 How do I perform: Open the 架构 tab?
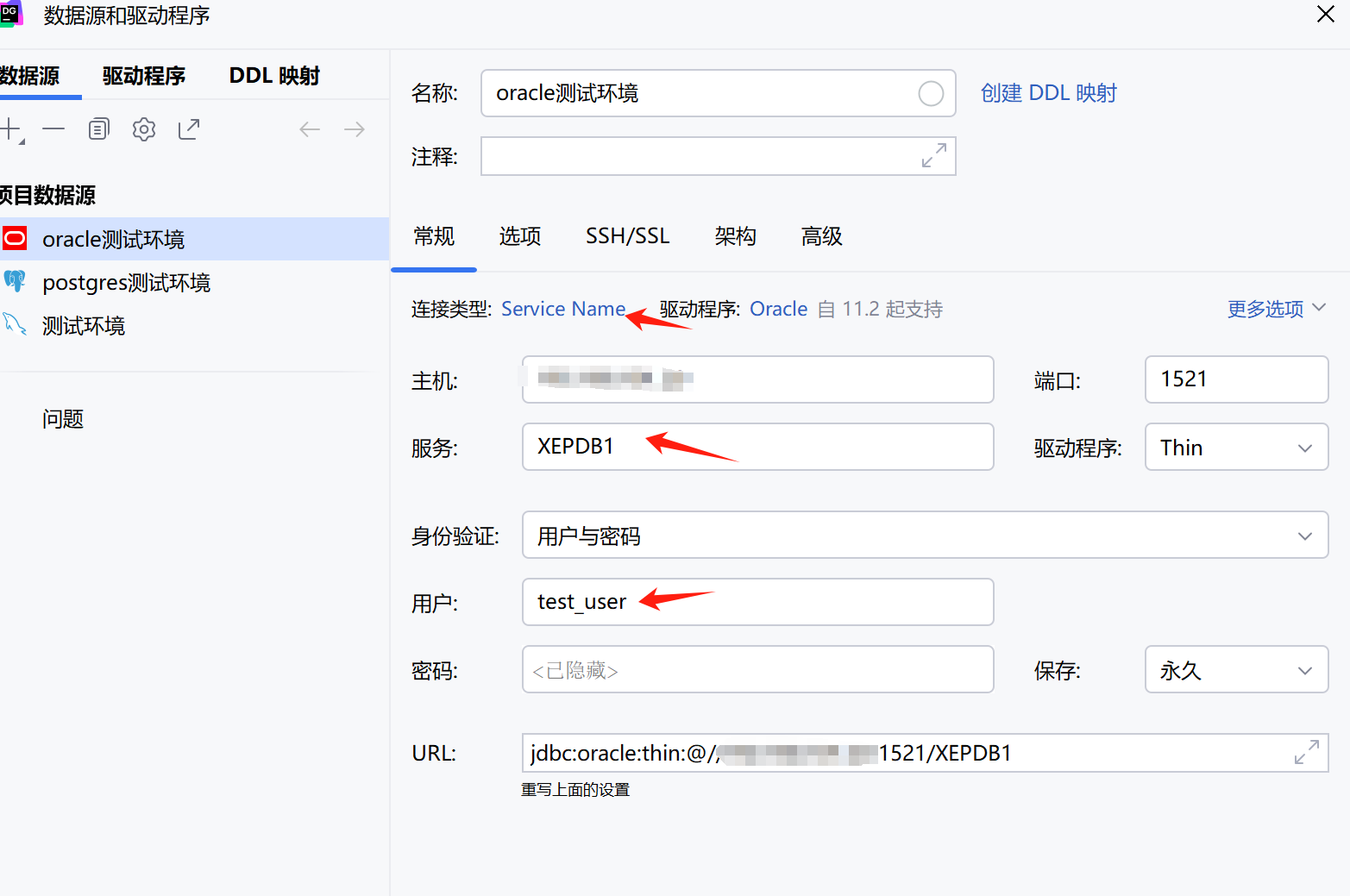pos(736,236)
